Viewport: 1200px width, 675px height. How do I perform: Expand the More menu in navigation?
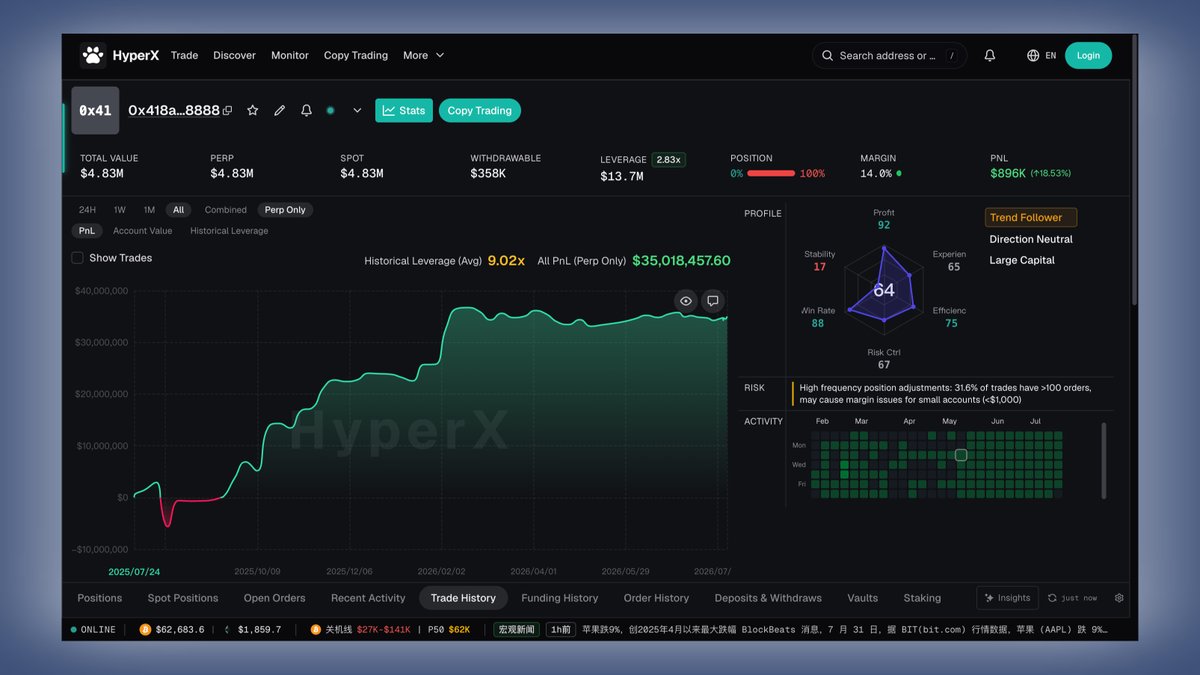click(x=424, y=56)
